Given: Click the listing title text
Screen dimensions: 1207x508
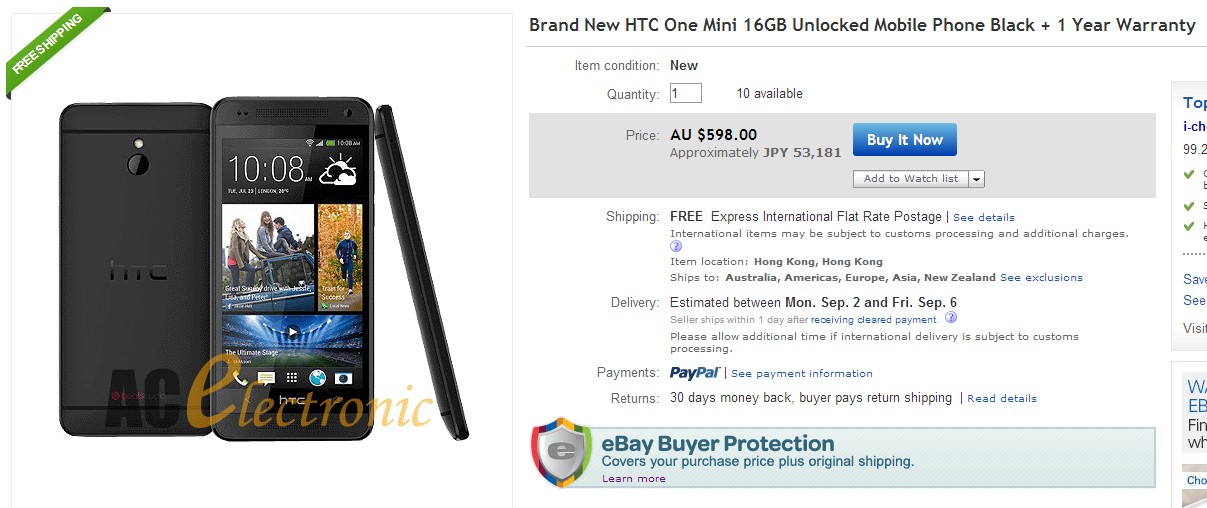Looking at the screenshot, I should [x=862, y=25].
